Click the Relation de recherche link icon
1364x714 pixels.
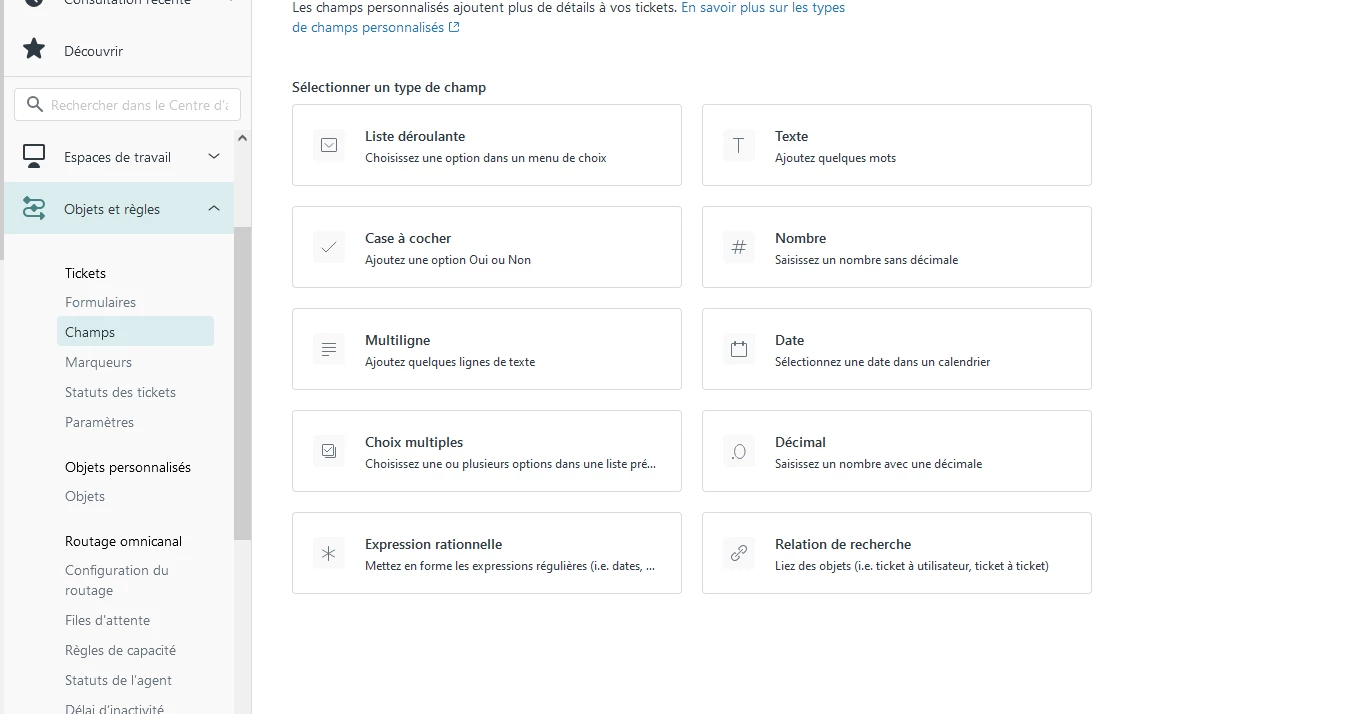(x=739, y=553)
